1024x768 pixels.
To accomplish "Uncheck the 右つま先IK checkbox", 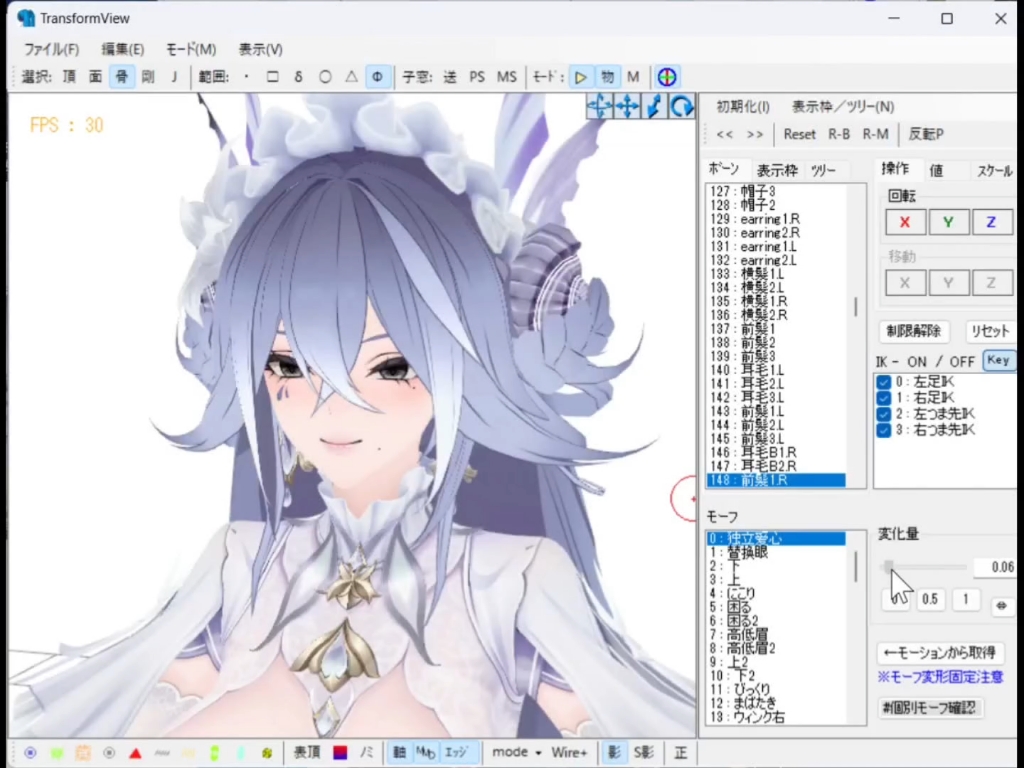I will (x=884, y=430).
